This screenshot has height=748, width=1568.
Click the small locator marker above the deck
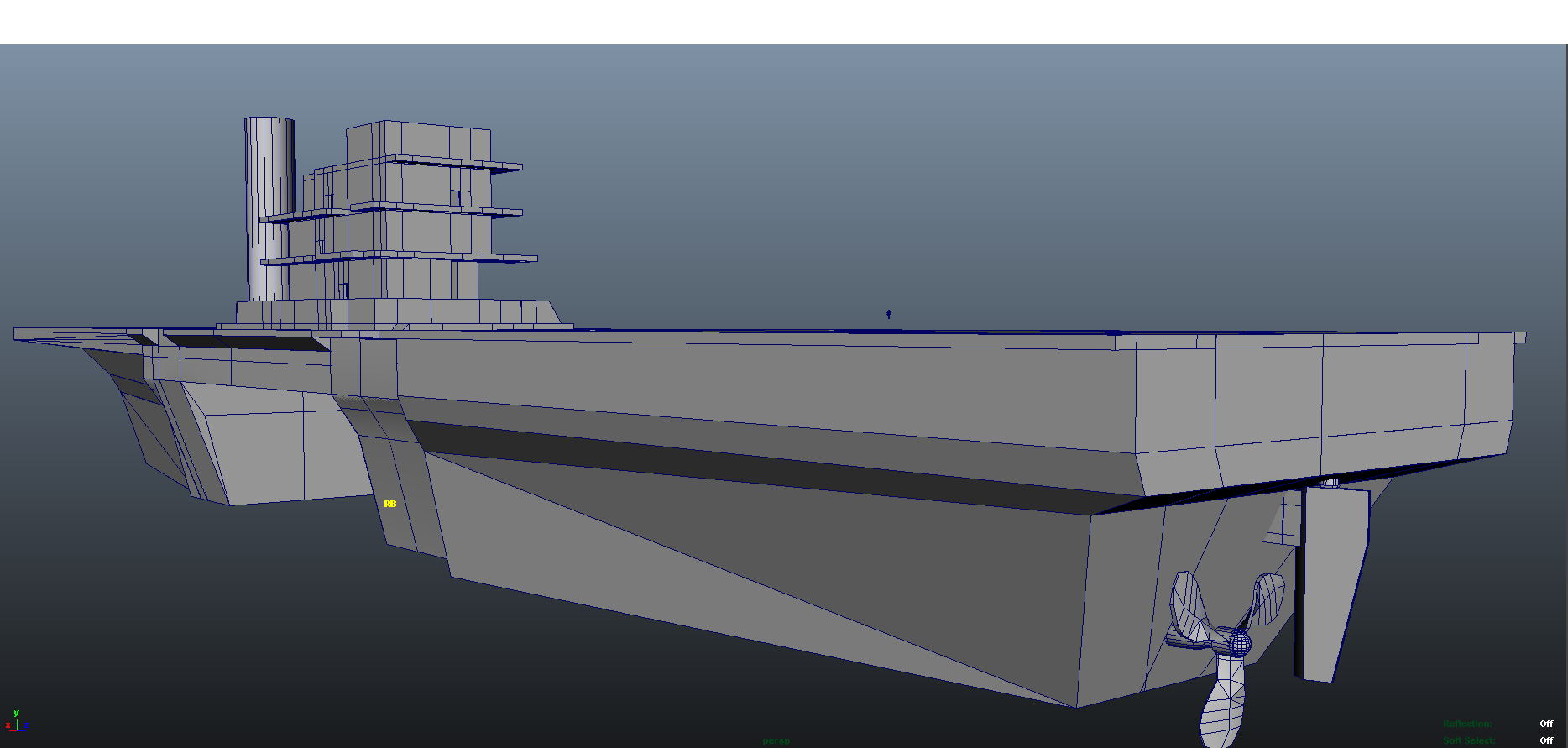coord(889,314)
